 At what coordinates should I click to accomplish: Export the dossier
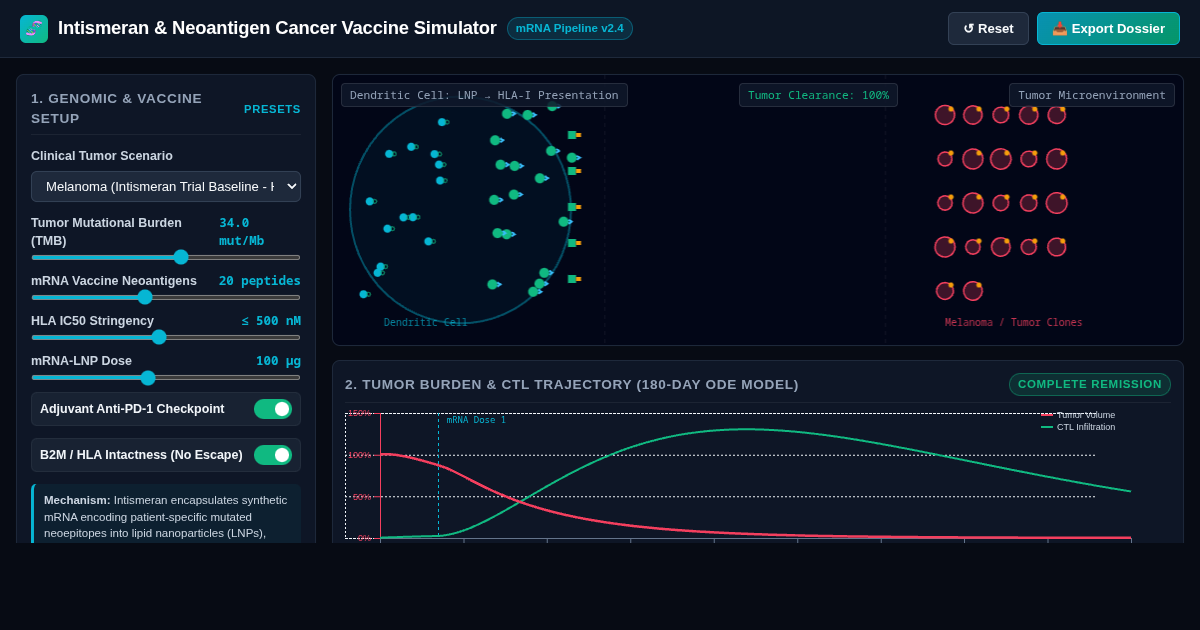point(1108,28)
